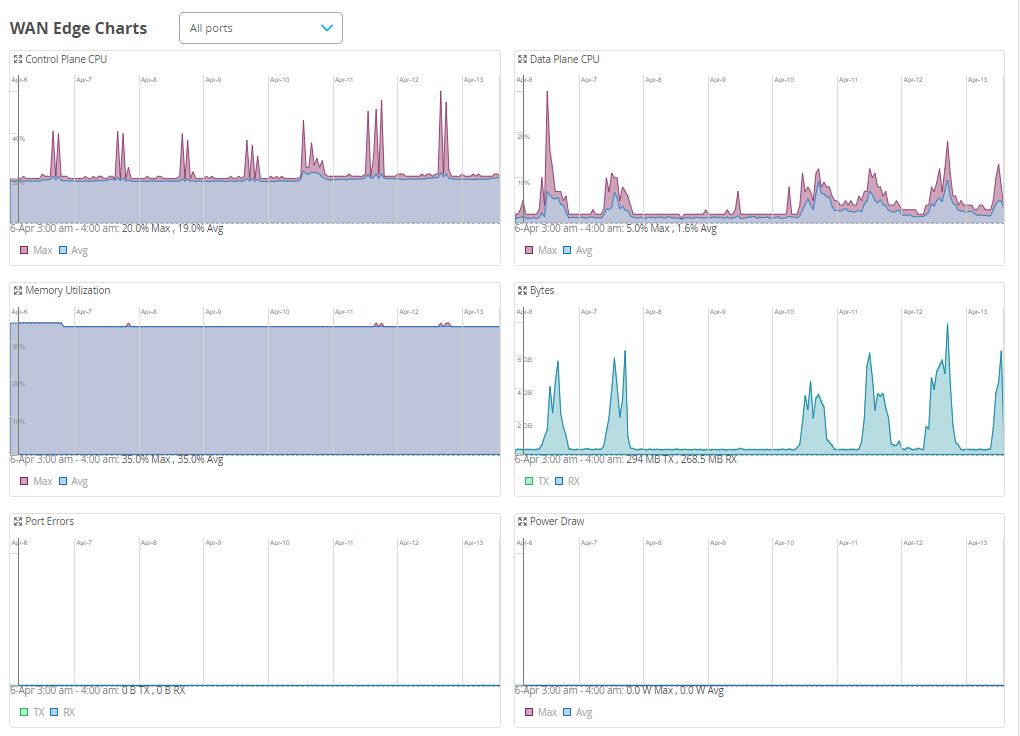The height and width of the screenshot is (736, 1020).
Task: Click Apr-12 marker in Control Plane CPU chart
Action: coord(409,79)
